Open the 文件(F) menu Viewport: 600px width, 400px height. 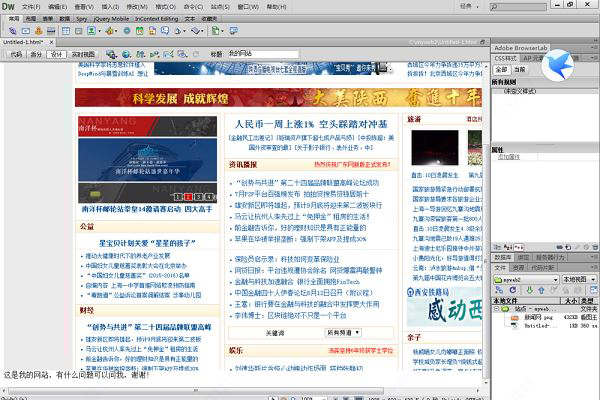(x=32, y=7)
